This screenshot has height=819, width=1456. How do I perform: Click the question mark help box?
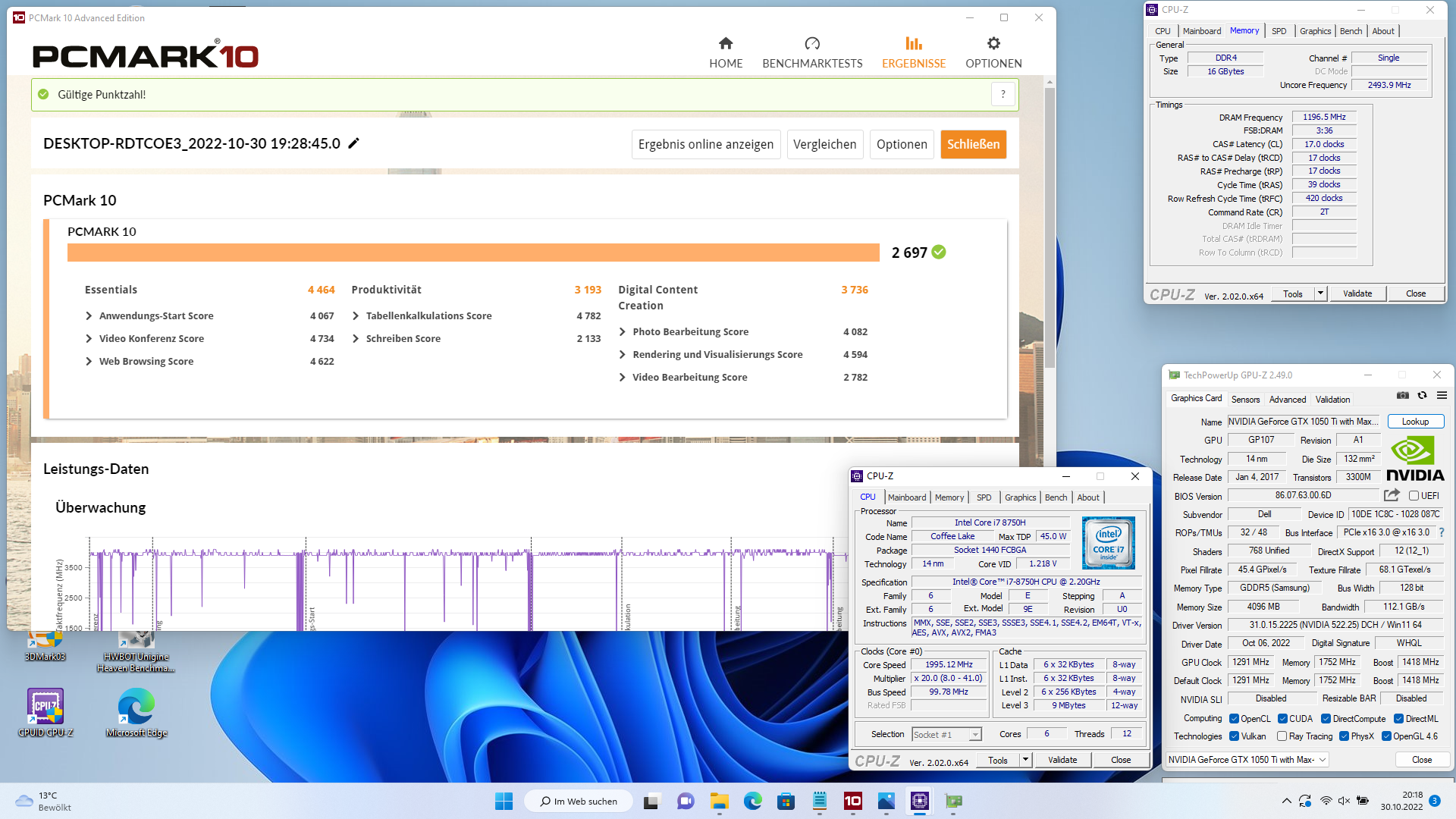point(1003,95)
